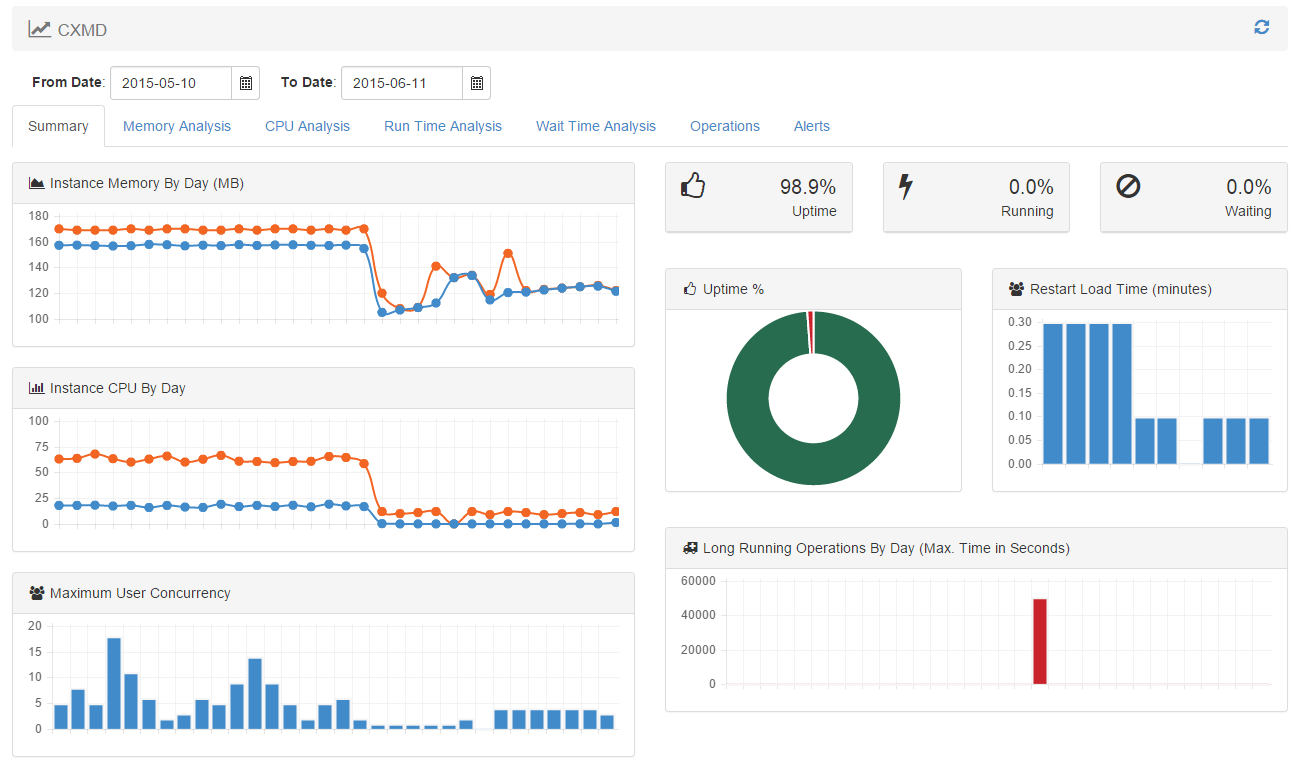Open the From Date calendar picker

[x=246, y=83]
